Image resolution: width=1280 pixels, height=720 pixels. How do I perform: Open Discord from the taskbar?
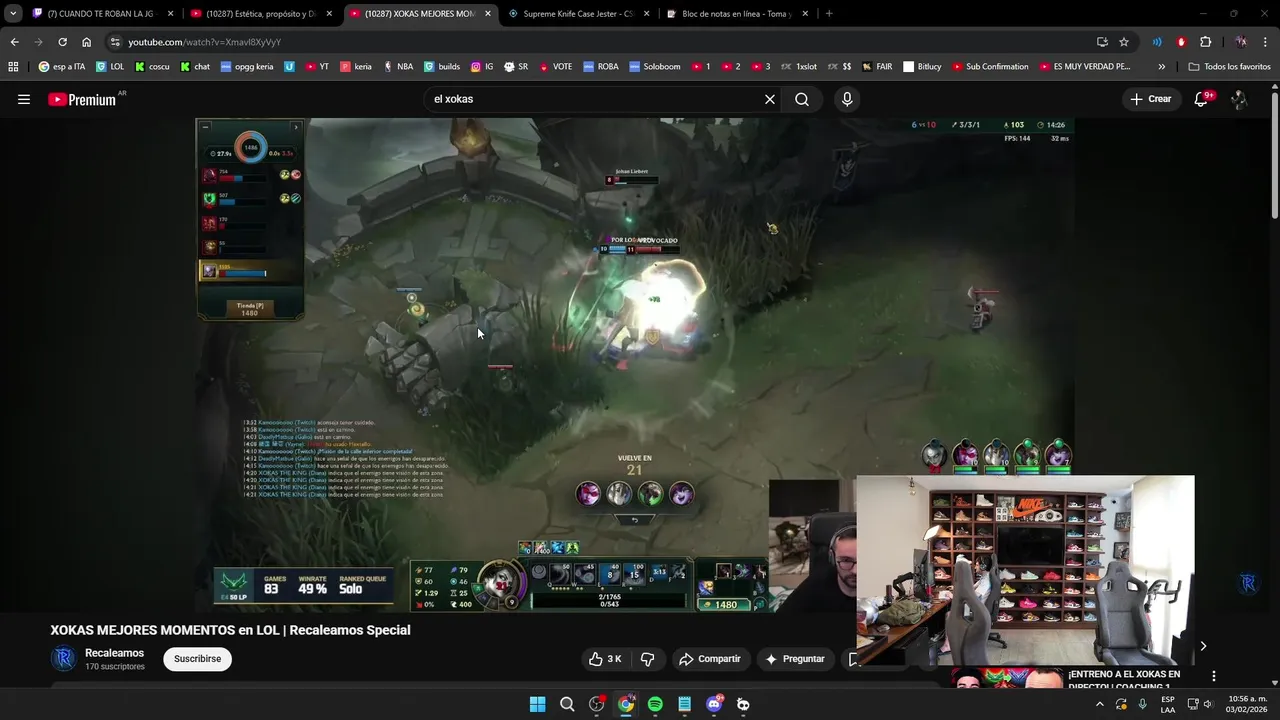point(714,704)
